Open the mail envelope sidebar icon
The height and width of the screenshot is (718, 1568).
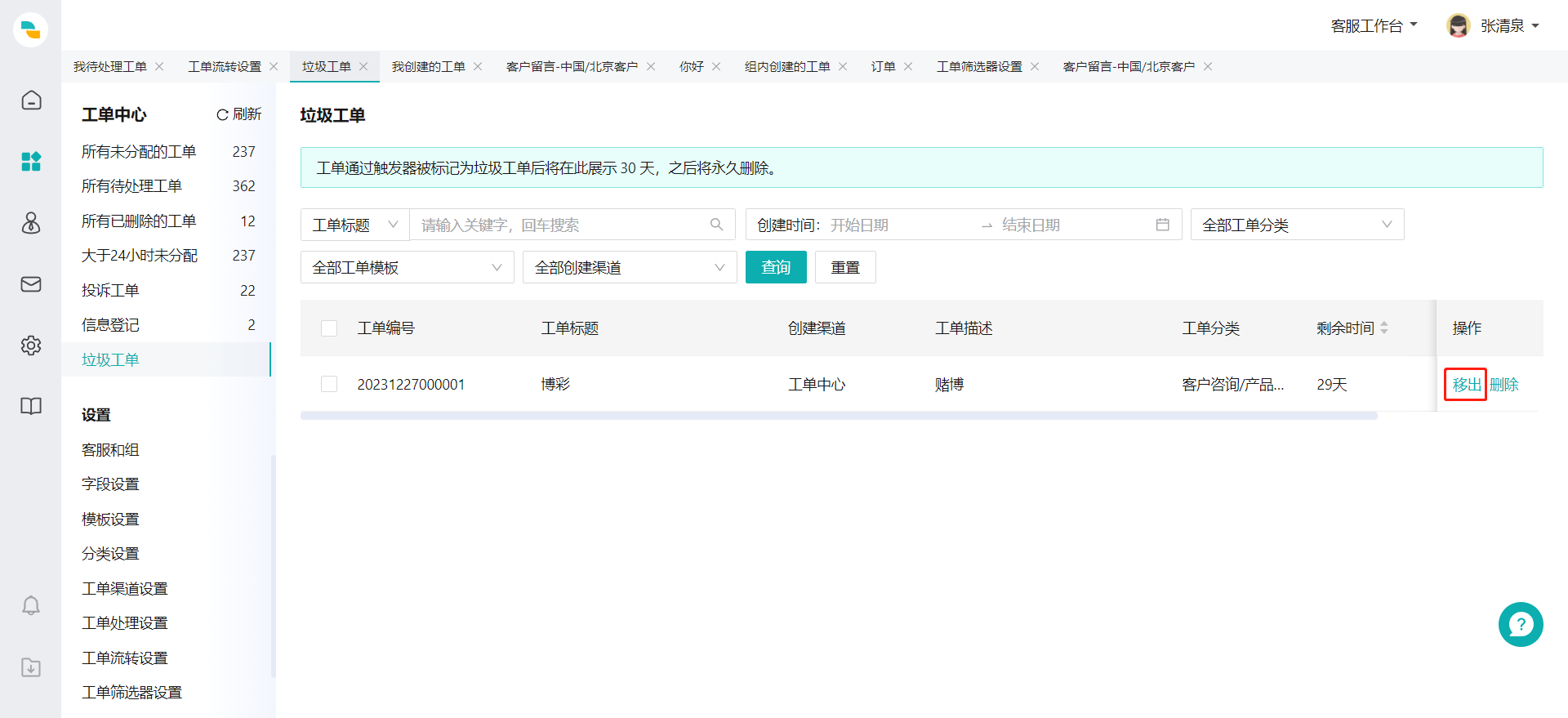coord(31,284)
